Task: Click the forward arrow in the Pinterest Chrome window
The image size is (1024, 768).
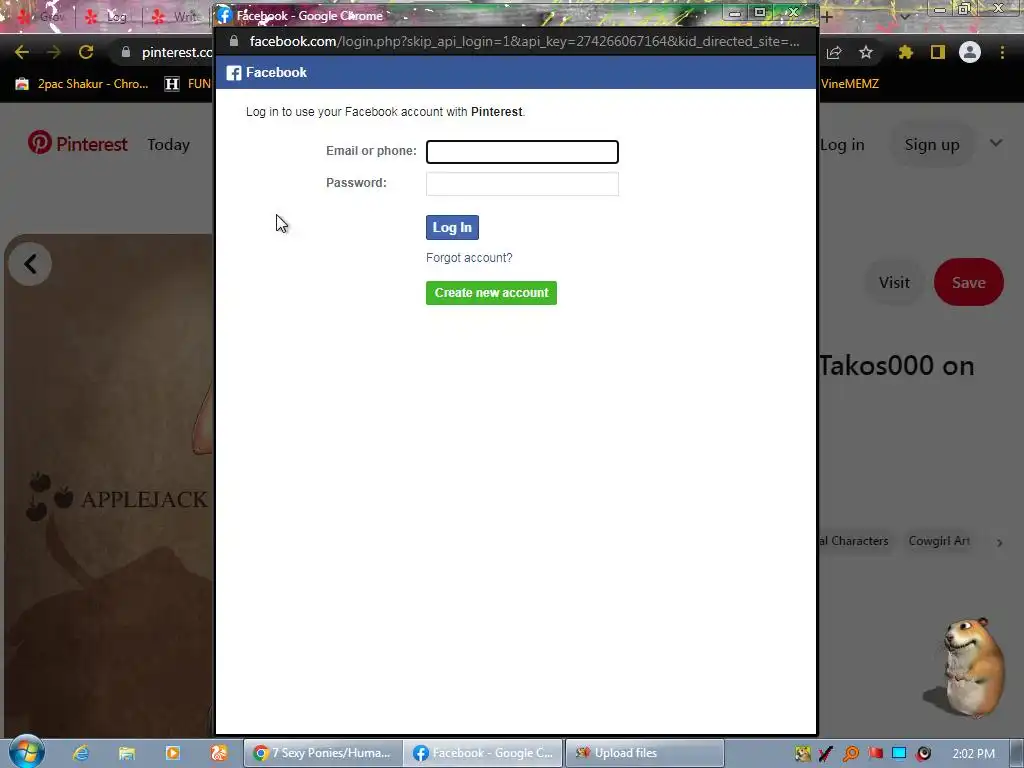Action: click(54, 52)
